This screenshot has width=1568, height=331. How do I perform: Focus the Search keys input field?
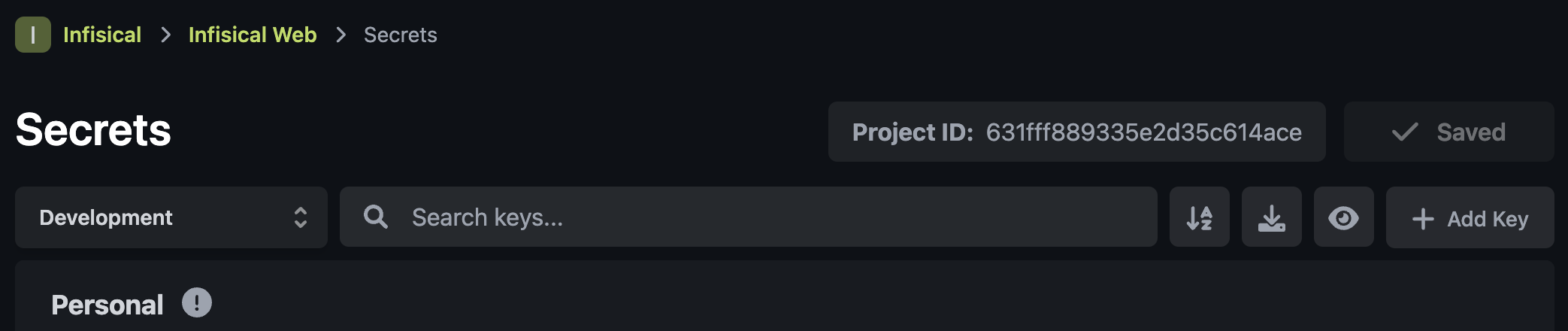(748, 217)
